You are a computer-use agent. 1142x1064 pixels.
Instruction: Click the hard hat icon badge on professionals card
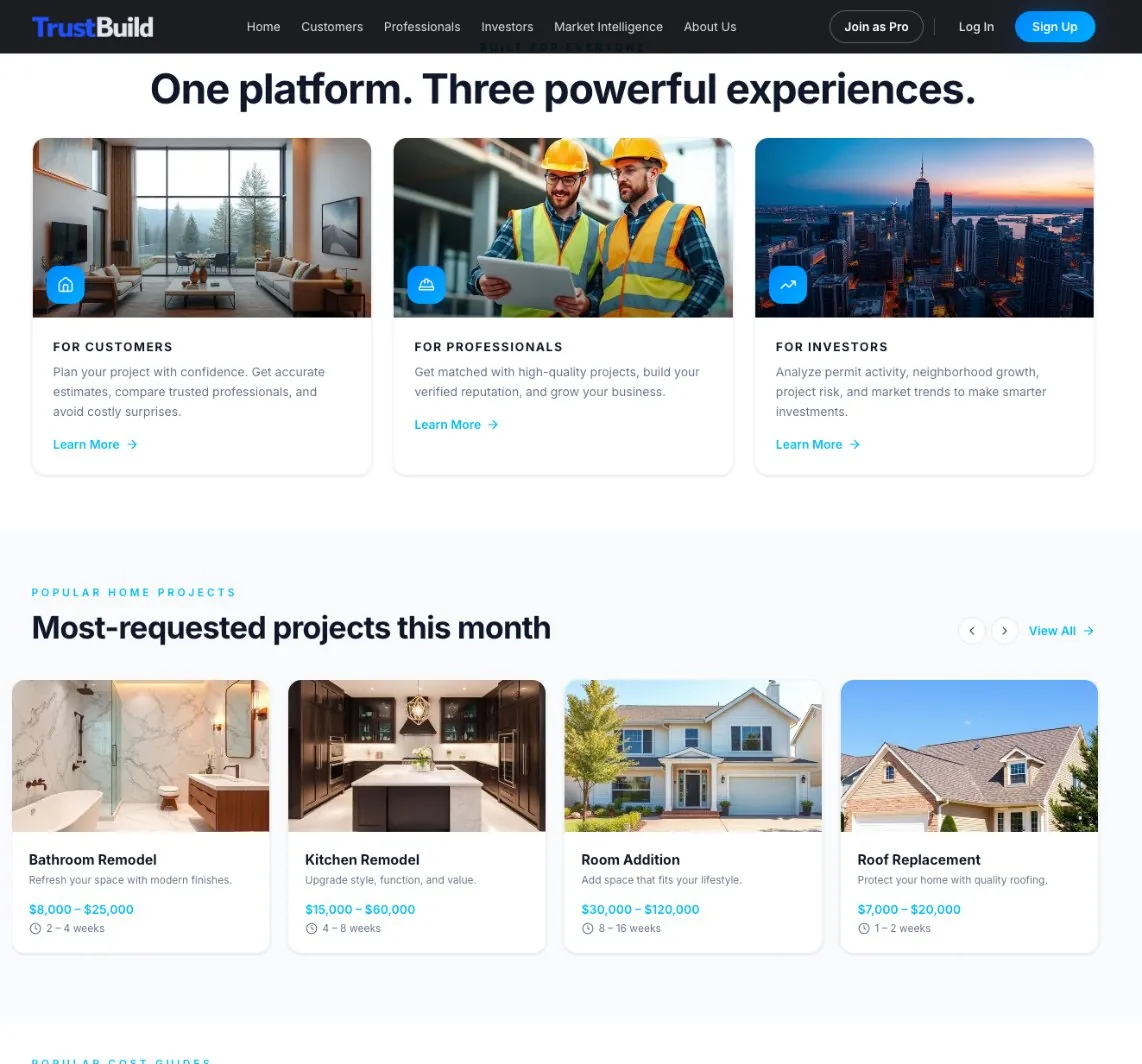click(x=426, y=285)
